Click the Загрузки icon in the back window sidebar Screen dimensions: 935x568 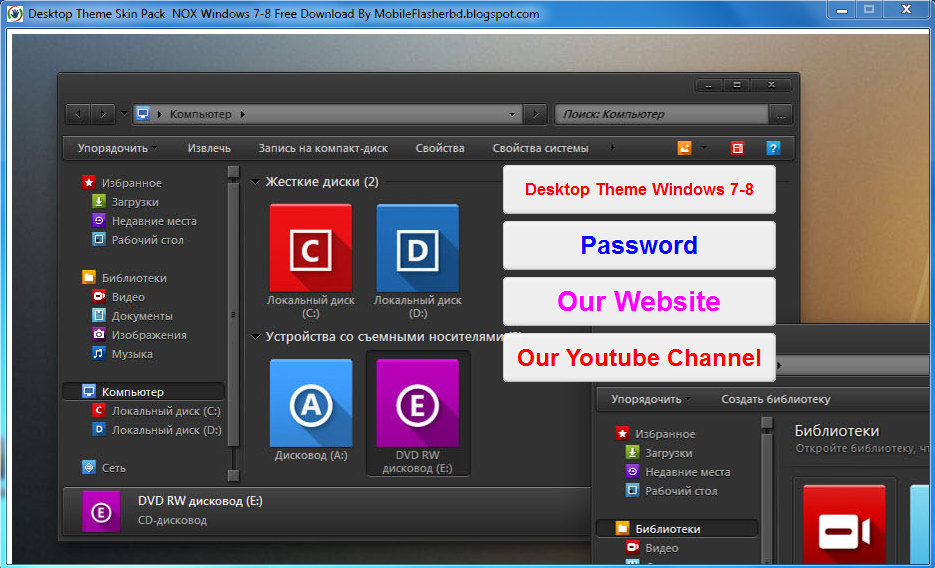(x=632, y=452)
